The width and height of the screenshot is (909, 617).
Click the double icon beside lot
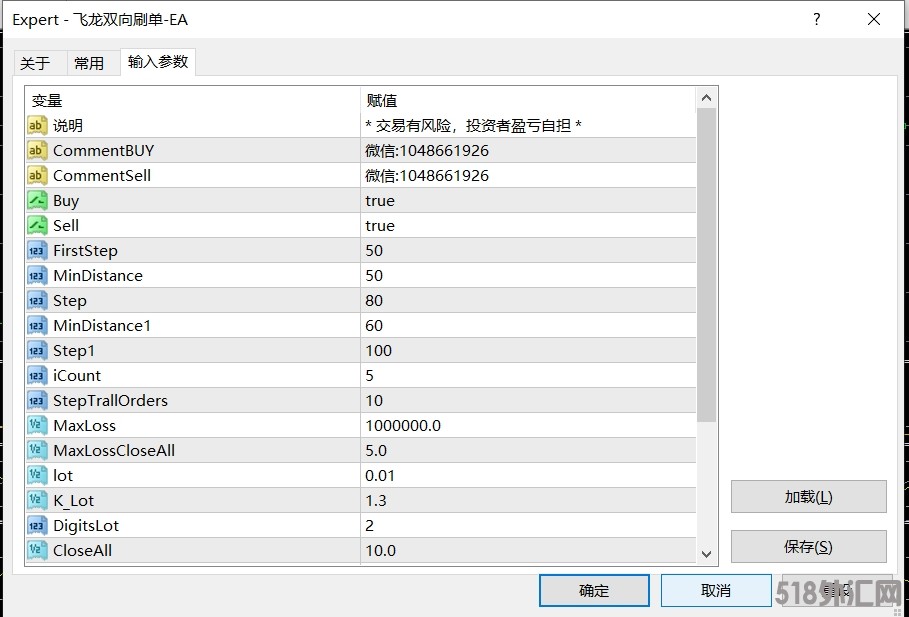pyautogui.click(x=37, y=475)
